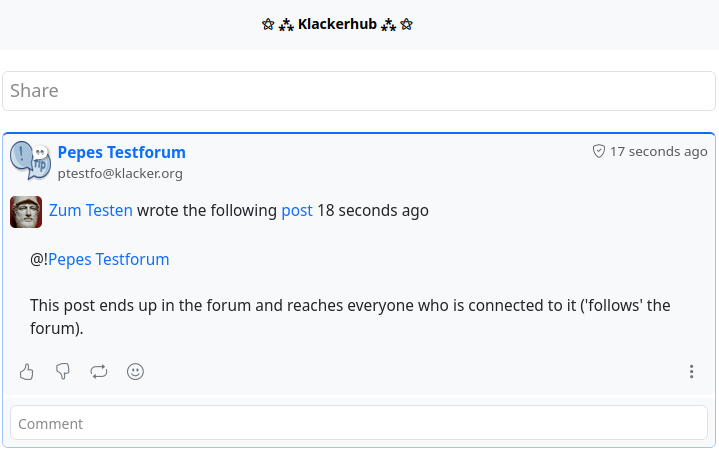Click the Pepes Testforum forum avatar
This screenshot has height=451, width=719.
[x=30, y=160]
